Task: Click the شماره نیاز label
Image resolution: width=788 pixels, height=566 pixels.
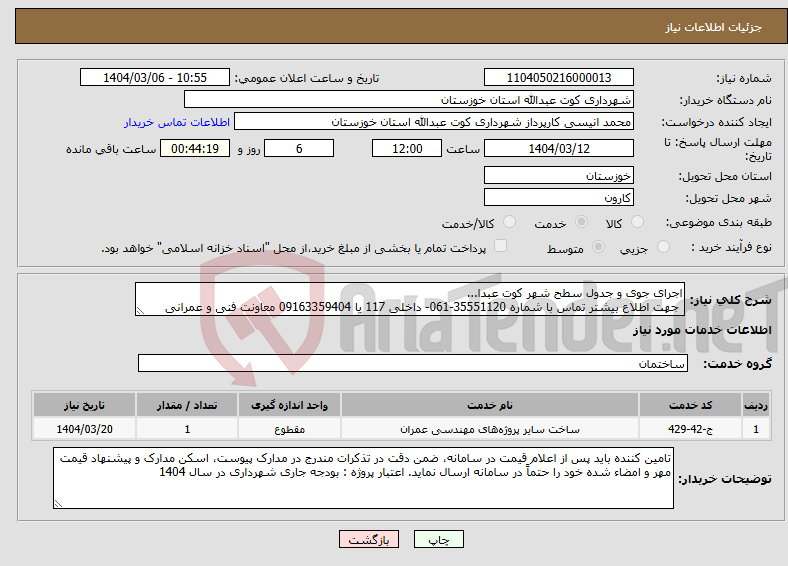Action: click(744, 78)
